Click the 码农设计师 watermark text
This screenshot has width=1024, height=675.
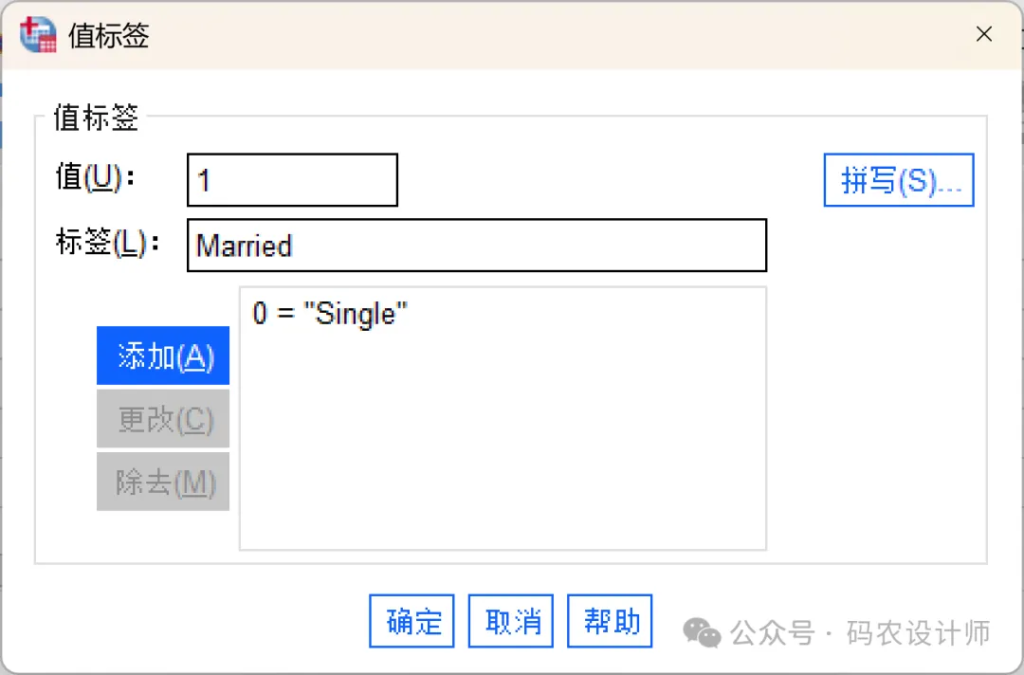coord(918,632)
